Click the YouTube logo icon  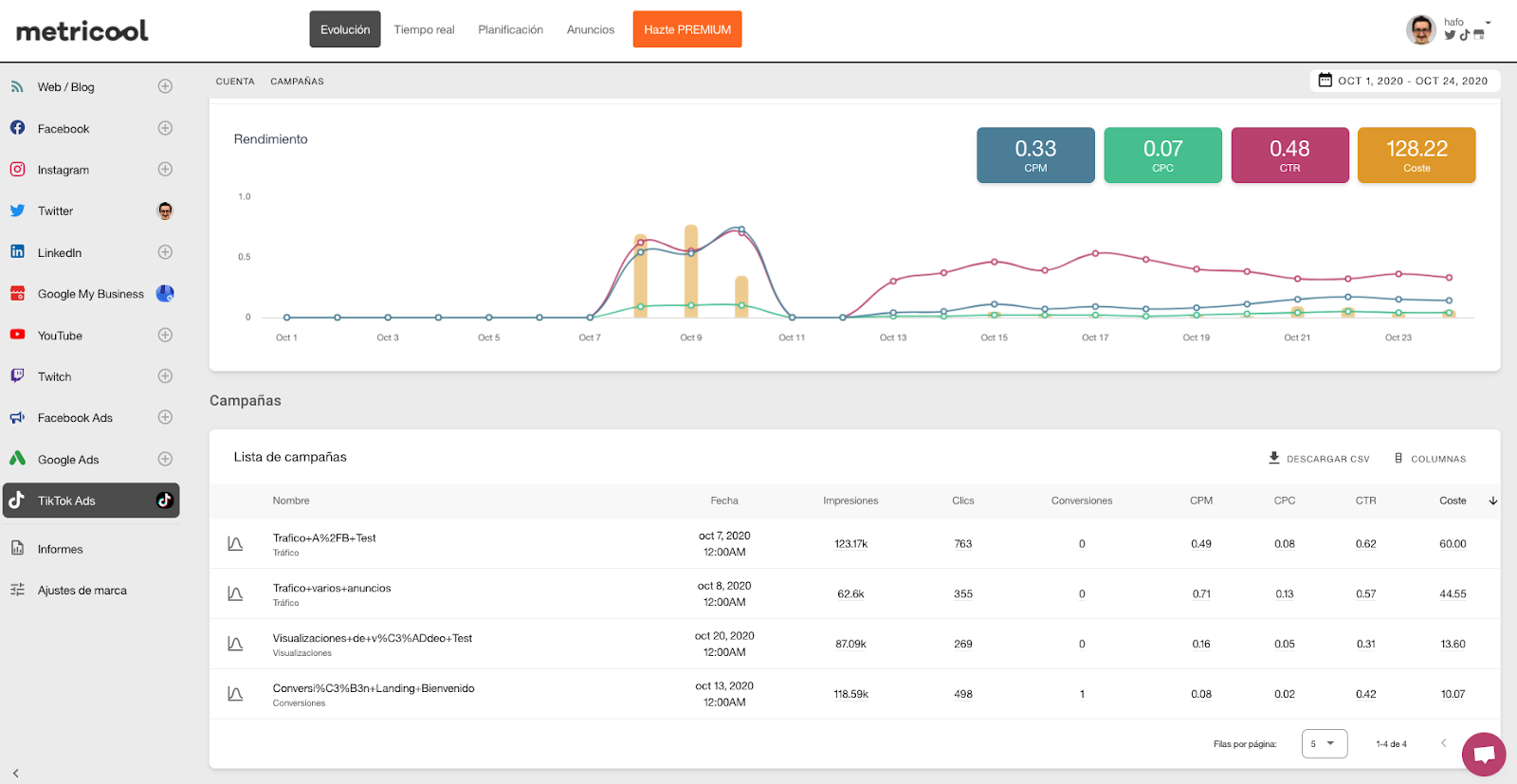[17, 334]
